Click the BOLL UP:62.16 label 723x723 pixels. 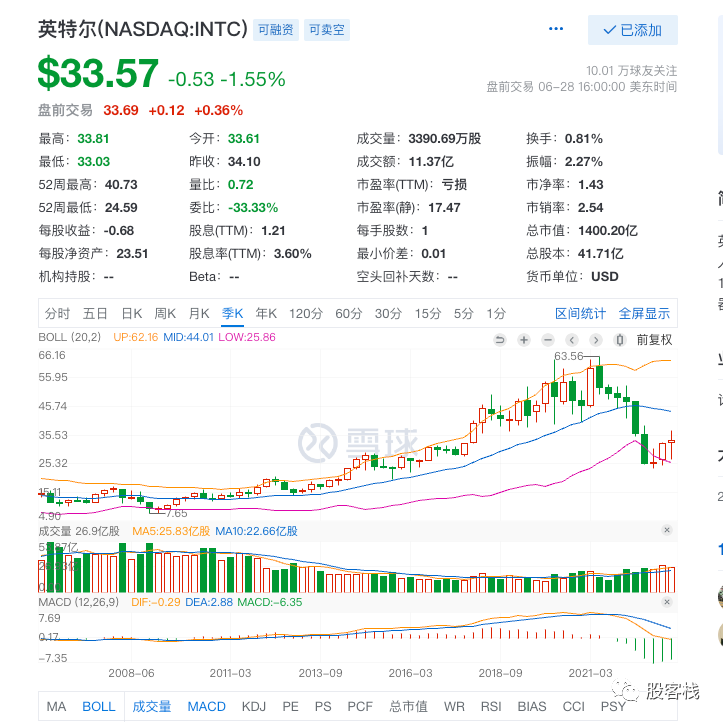(x=136, y=337)
